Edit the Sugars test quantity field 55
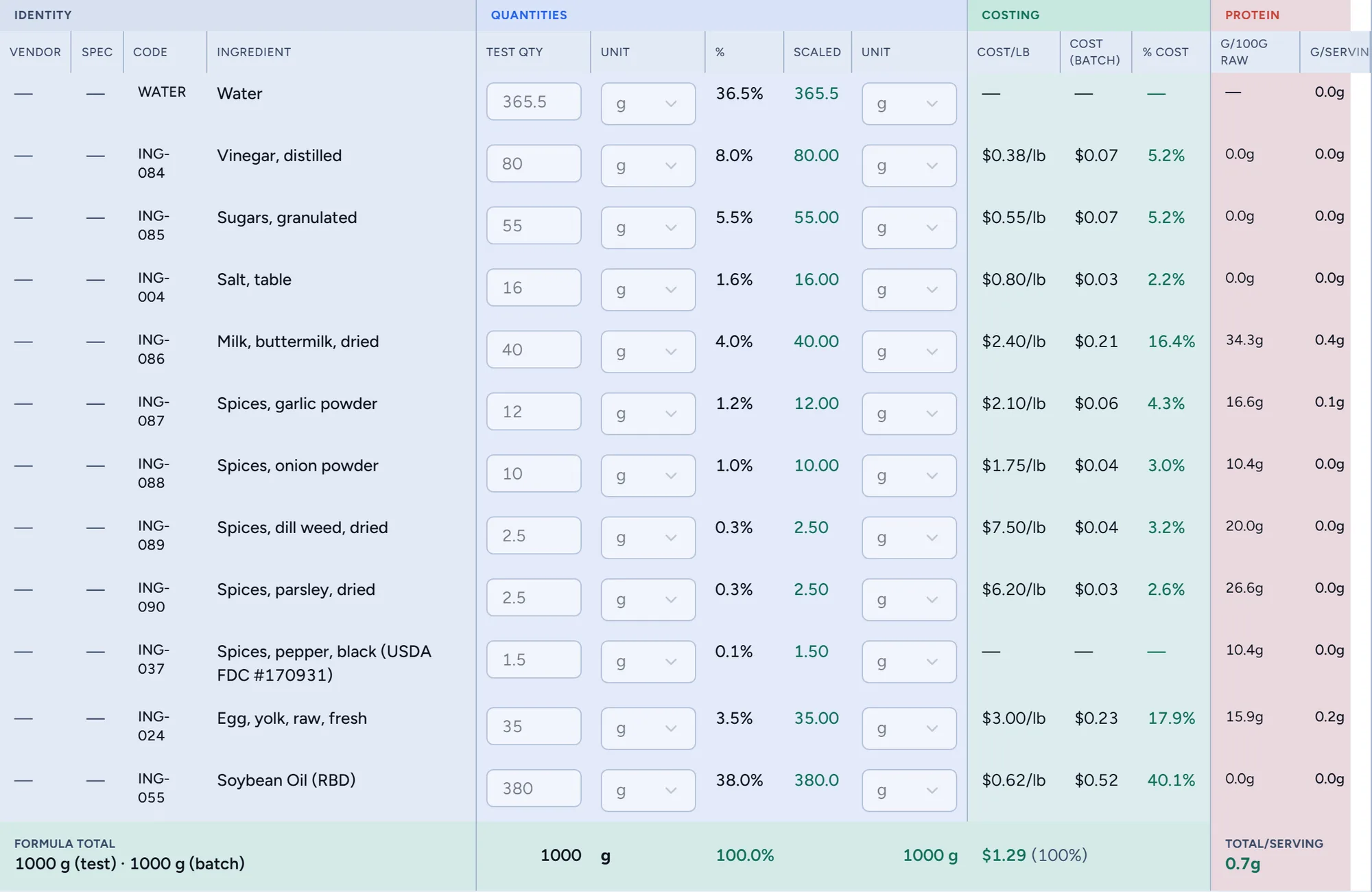The height and width of the screenshot is (892, 1372). (534, 226)
